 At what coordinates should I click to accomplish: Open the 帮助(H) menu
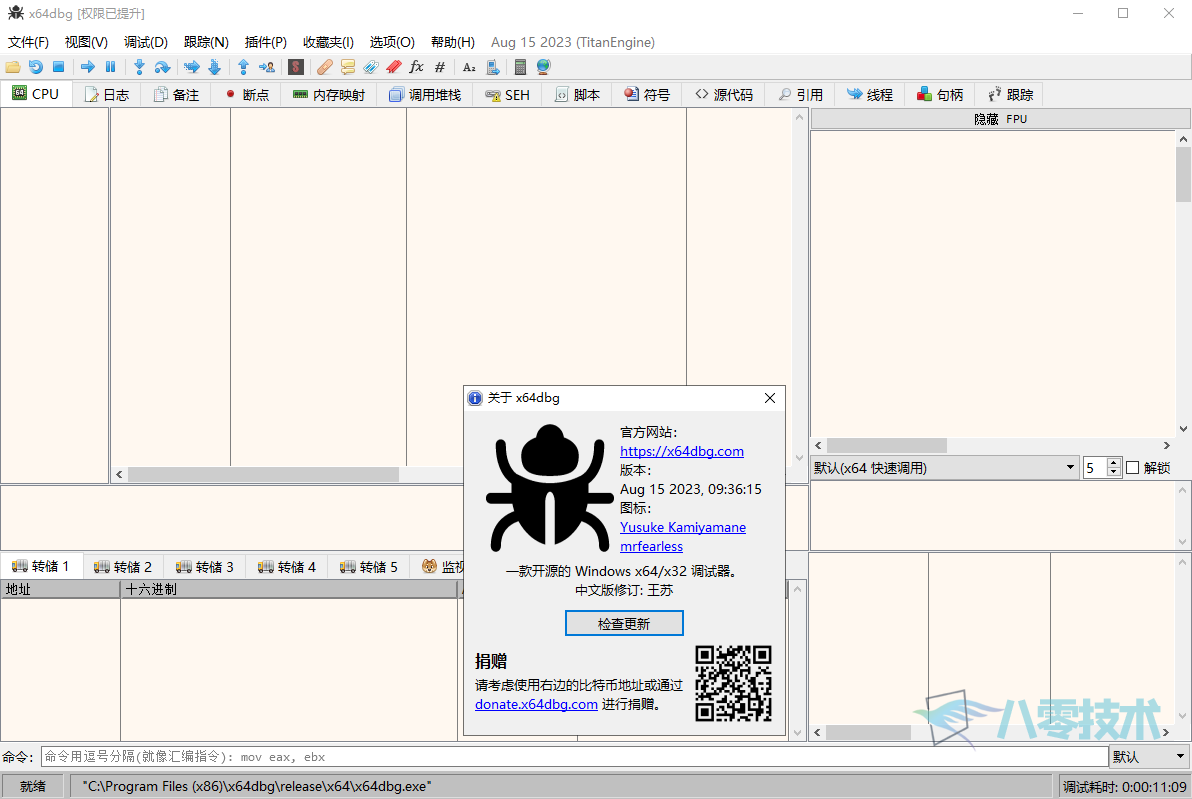click(453, 42)
